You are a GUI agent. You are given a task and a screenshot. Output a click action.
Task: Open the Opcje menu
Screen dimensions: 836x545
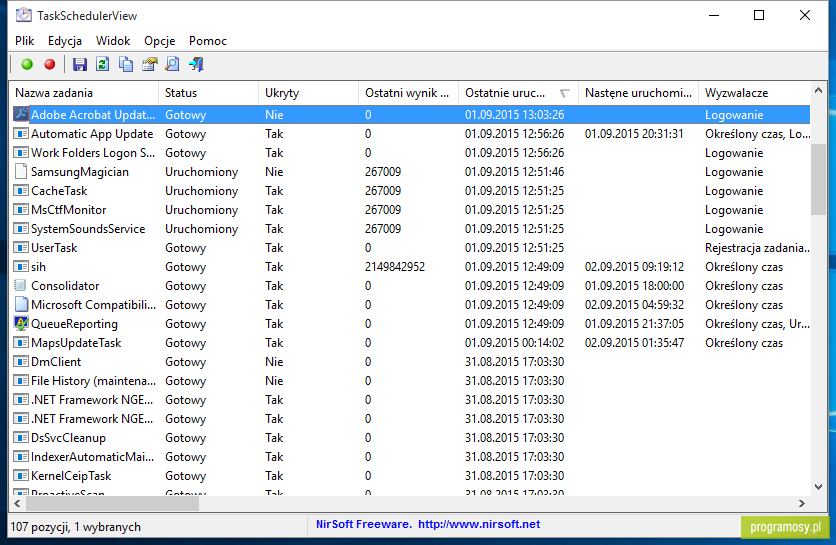159,41
